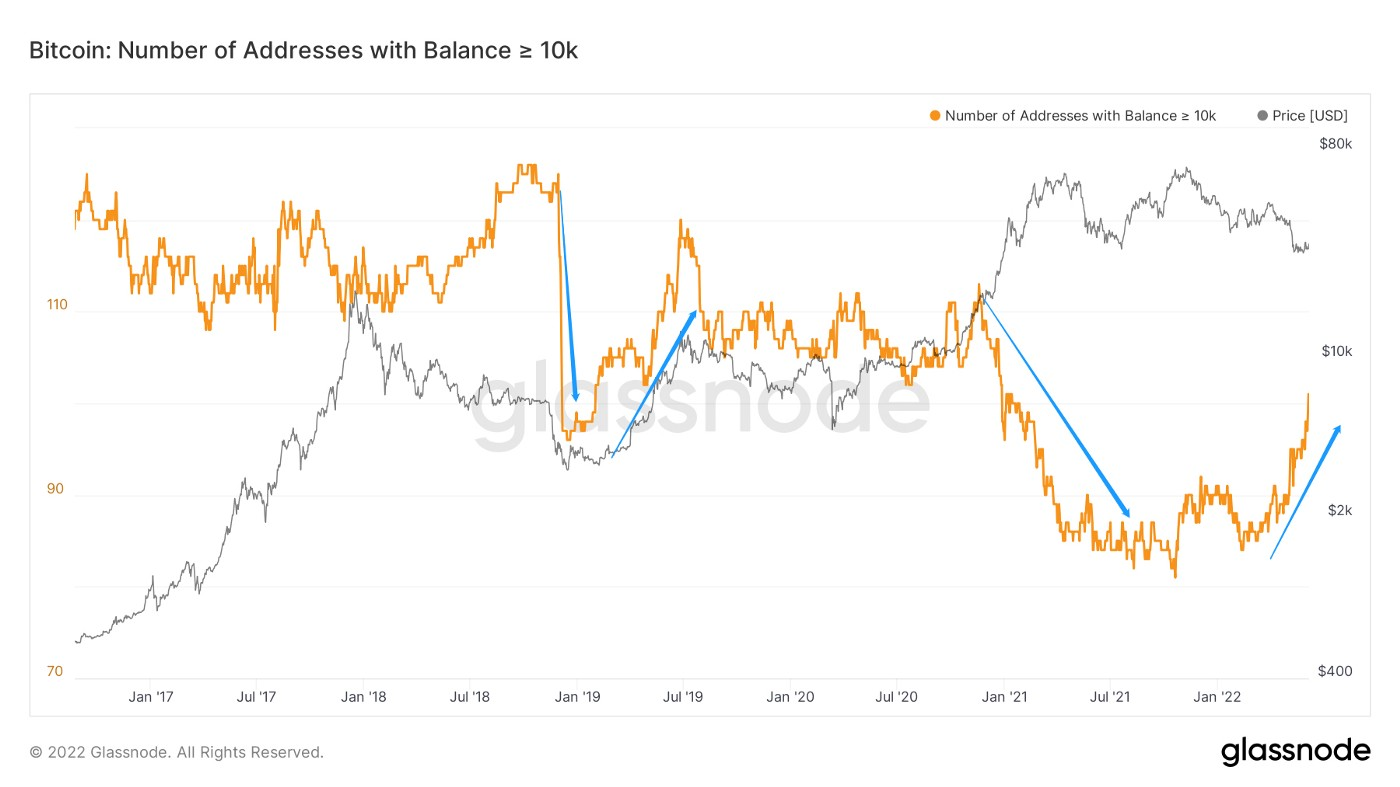Click the blue up arrow in 2022

click(1306, 490)
